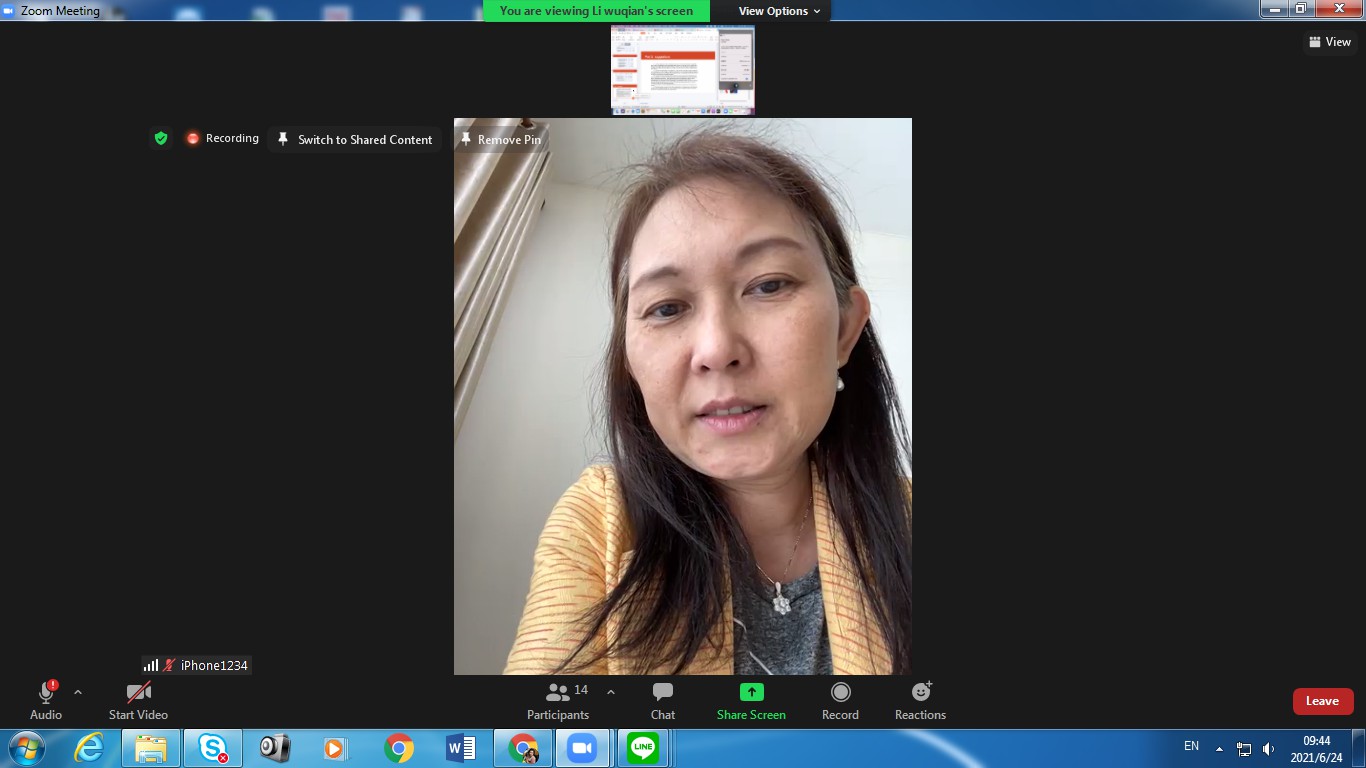Expand the Participants options arrow
This screenshot has height=768, width=1366.
coord(611,692)
